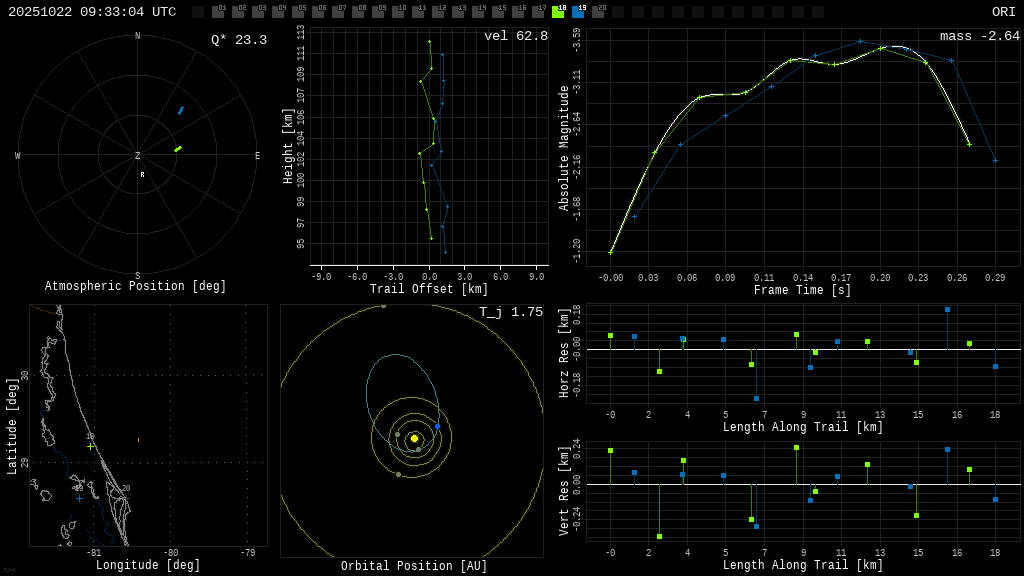
Task: Click blue station 19 cross on map
Action: point(79,498)
